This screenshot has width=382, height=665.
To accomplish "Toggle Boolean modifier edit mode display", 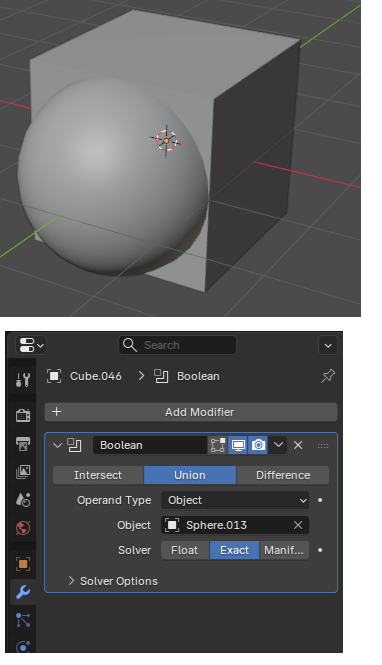I will (217, 445).
